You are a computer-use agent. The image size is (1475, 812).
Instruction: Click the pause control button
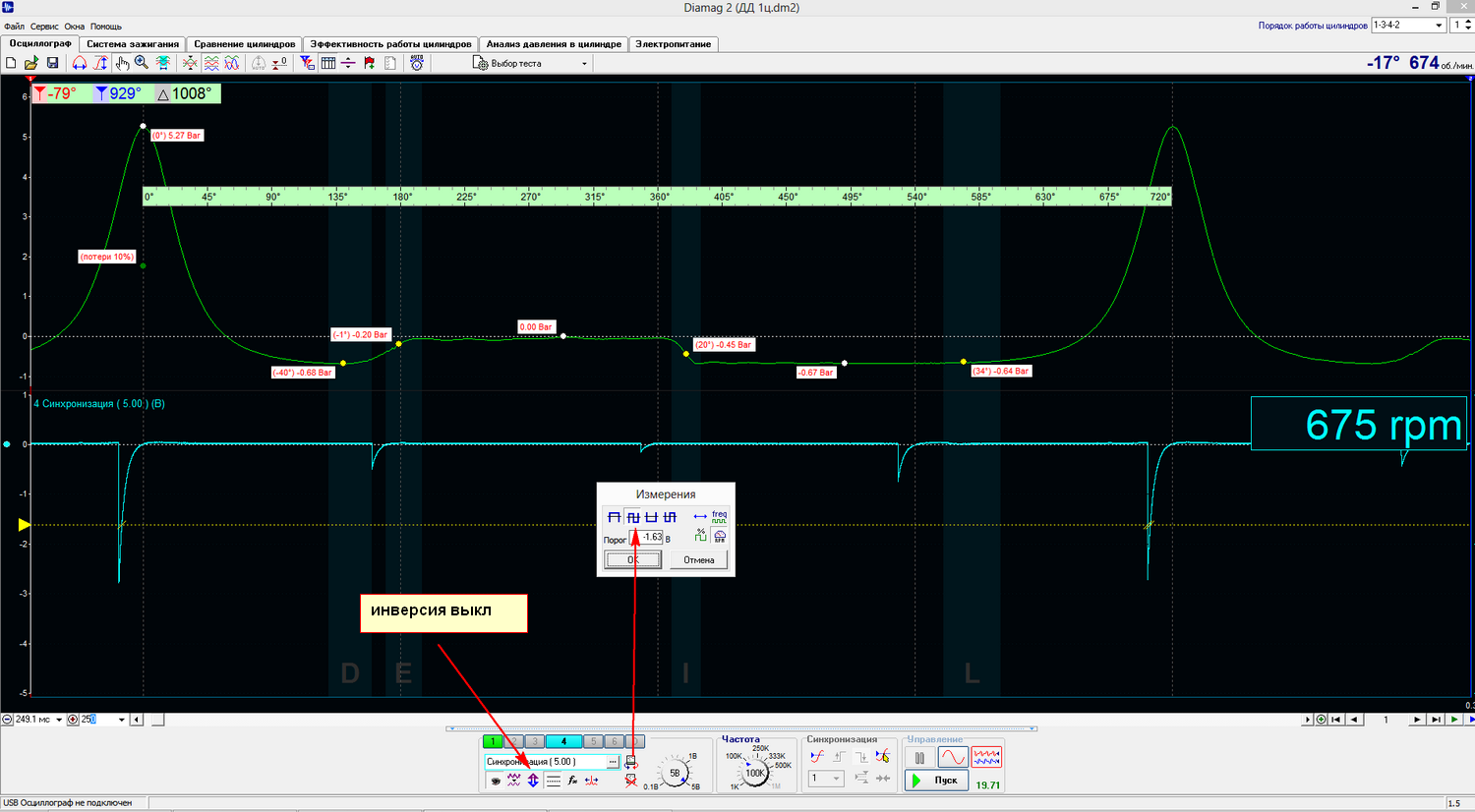pyautogui.click(x=919, y=758)
